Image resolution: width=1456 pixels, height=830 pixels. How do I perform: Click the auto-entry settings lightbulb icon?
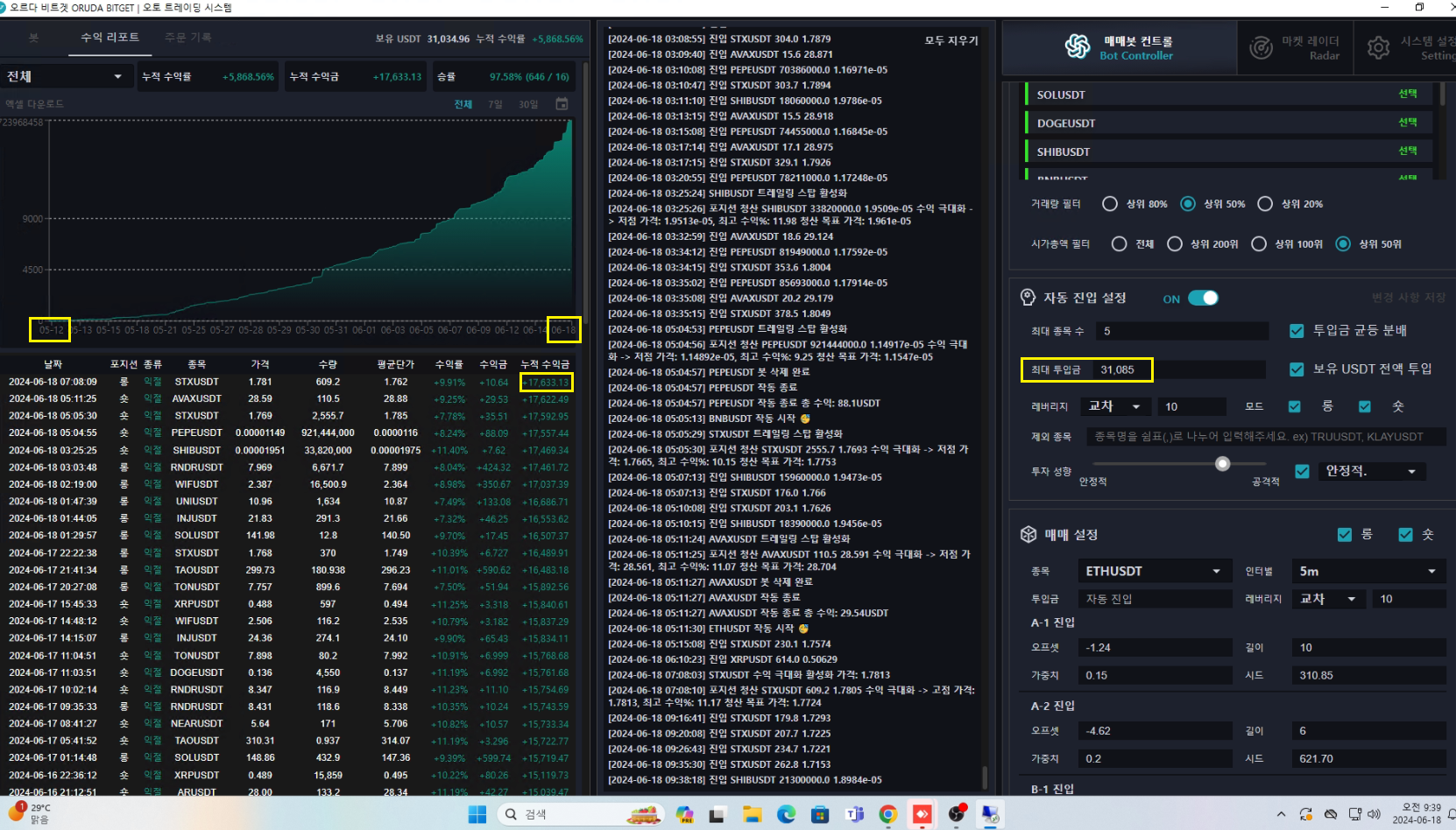tap(1028, 298)
